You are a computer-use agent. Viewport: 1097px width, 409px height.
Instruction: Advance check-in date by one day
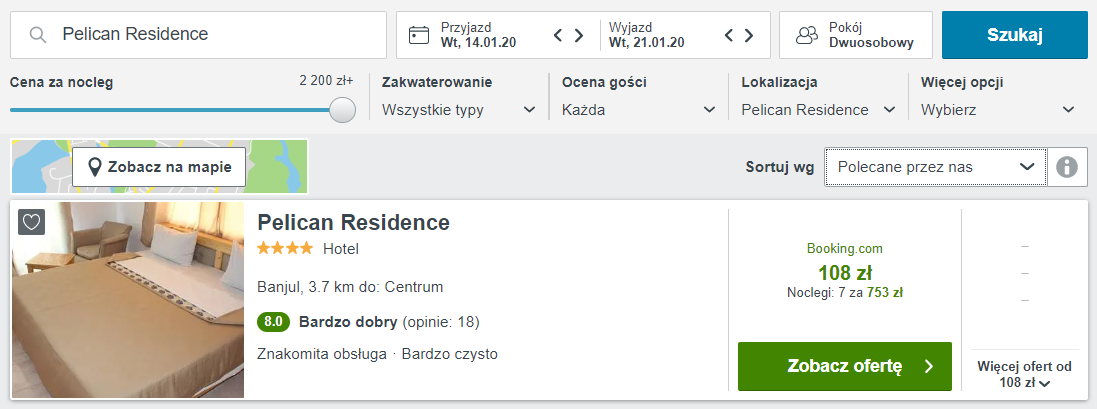click(579, 36)
